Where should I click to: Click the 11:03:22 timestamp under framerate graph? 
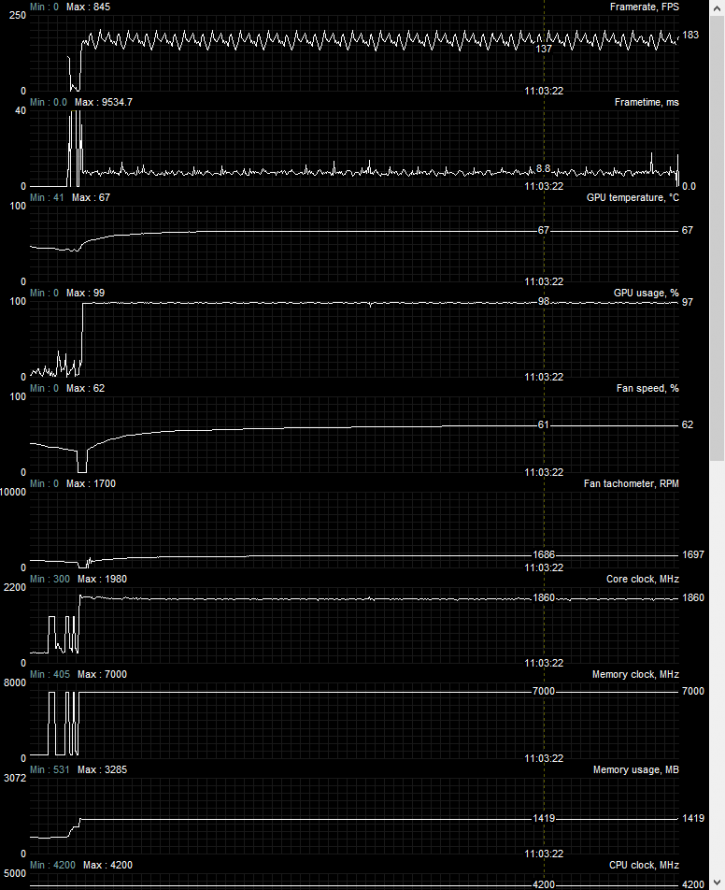pyautogui.click(x=543, y=91)
